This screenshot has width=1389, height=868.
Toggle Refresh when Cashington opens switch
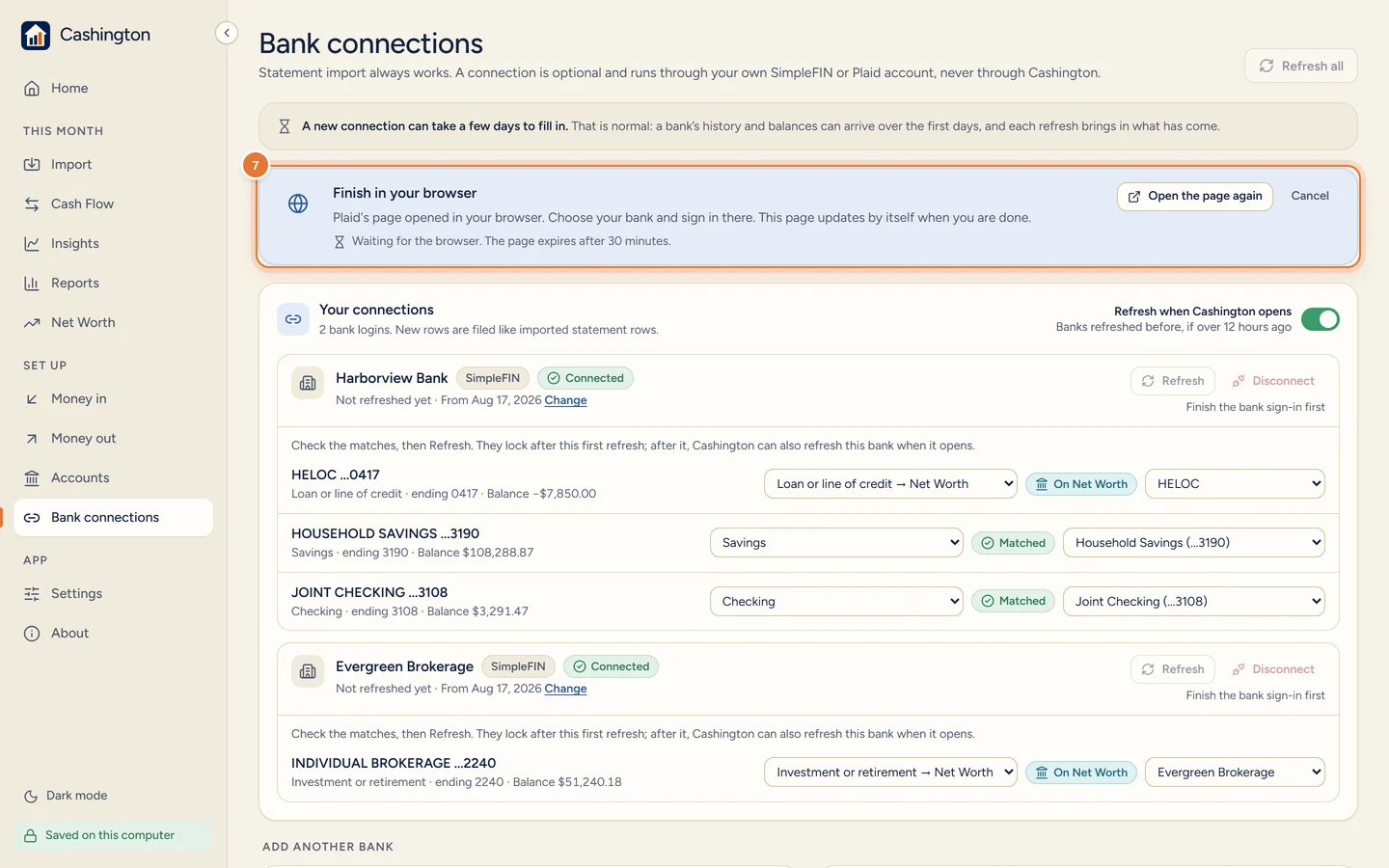[1320, 319]
